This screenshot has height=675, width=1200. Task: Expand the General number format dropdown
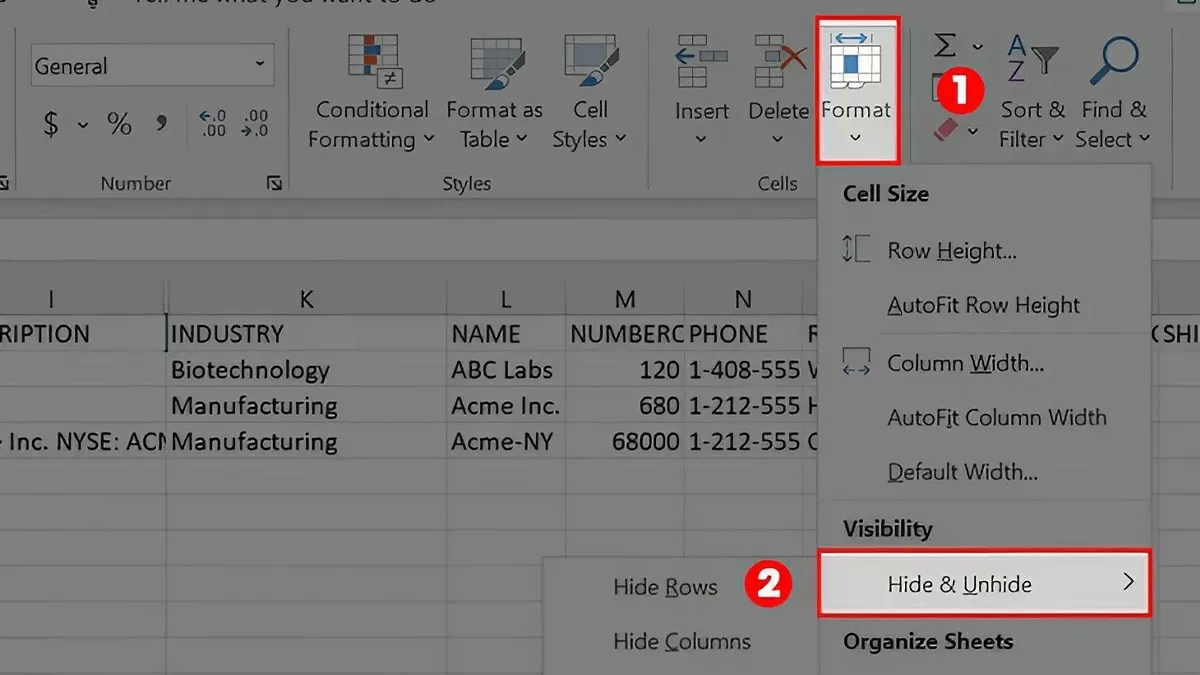[x=259, y=66]
